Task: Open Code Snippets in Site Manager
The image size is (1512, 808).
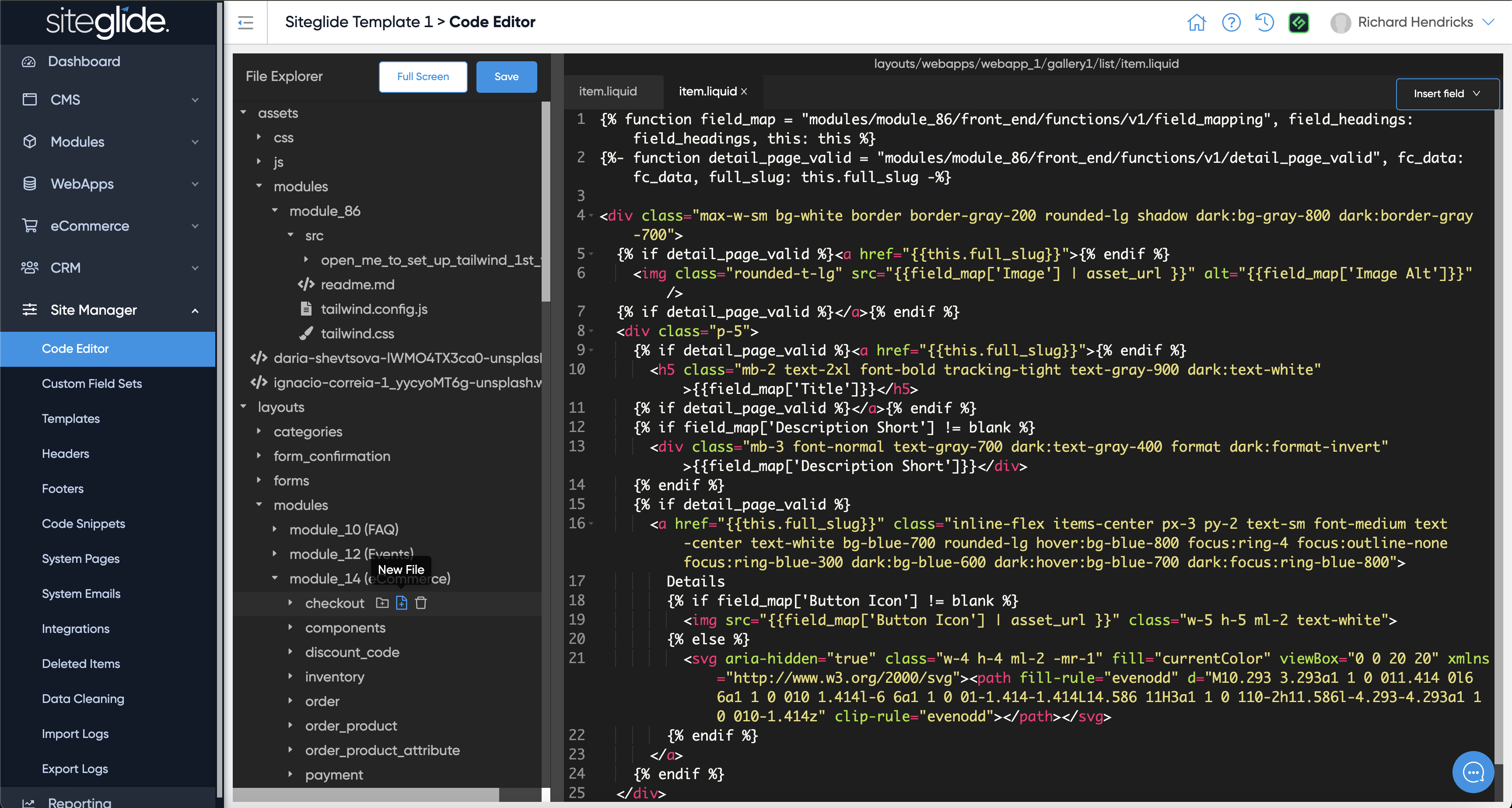Action: tap(84, 523)
